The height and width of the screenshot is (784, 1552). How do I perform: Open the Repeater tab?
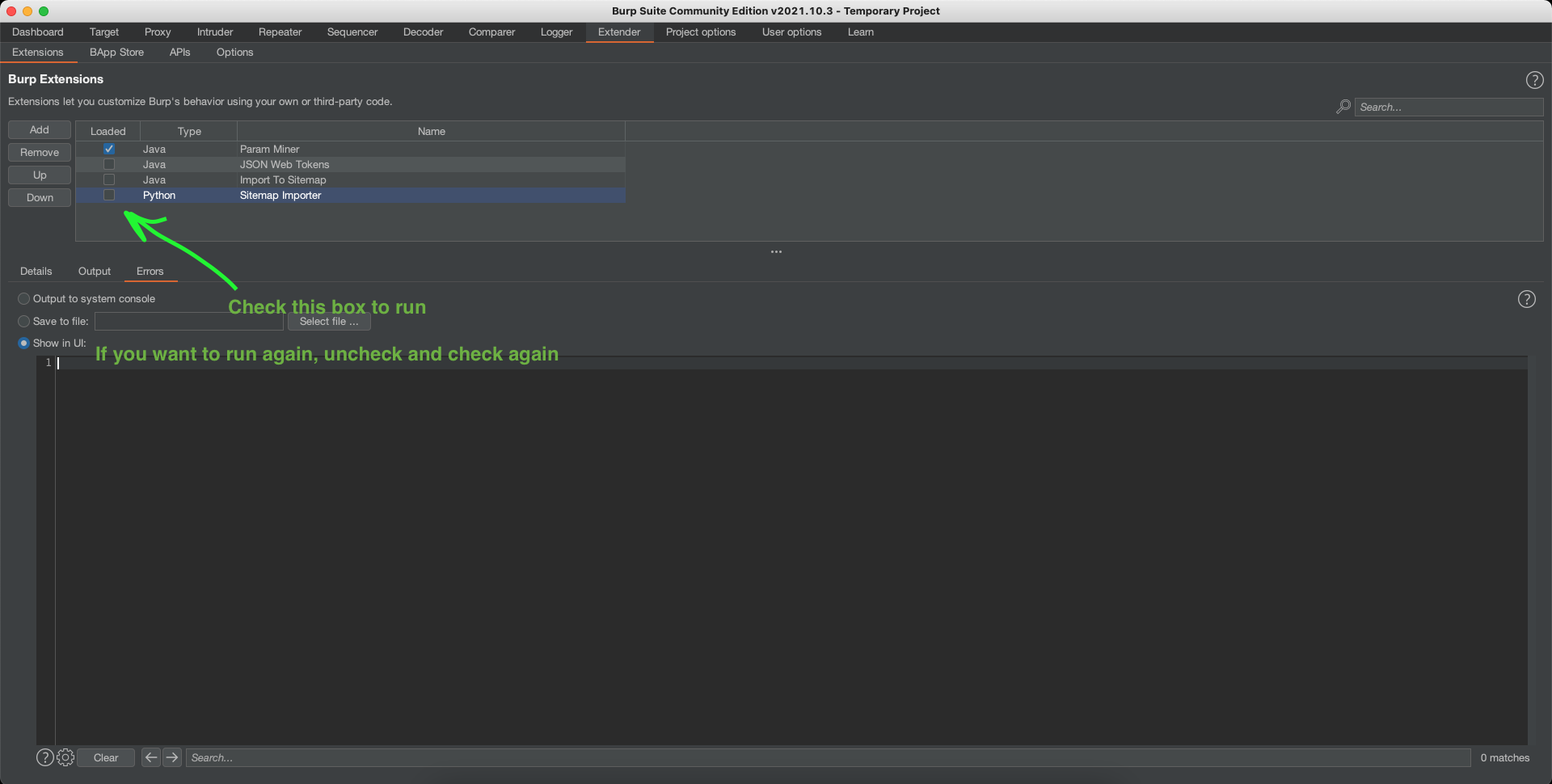tap(280, 32)
